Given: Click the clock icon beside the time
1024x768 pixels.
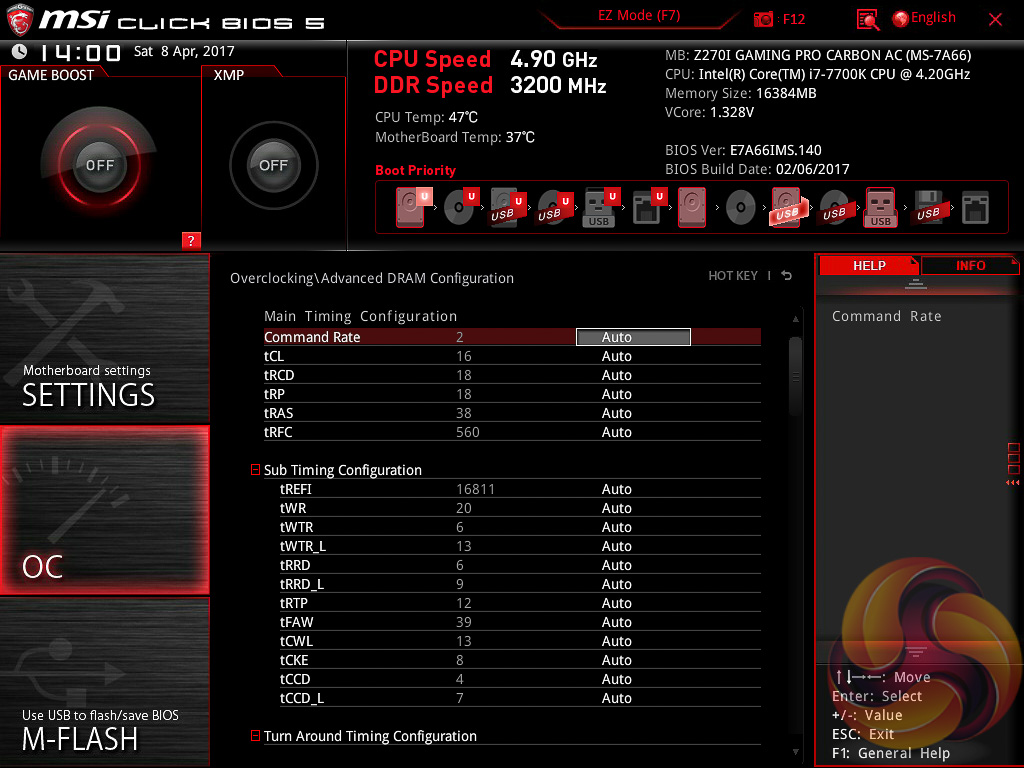Looking at the screenshot, I should coord(20,51).
